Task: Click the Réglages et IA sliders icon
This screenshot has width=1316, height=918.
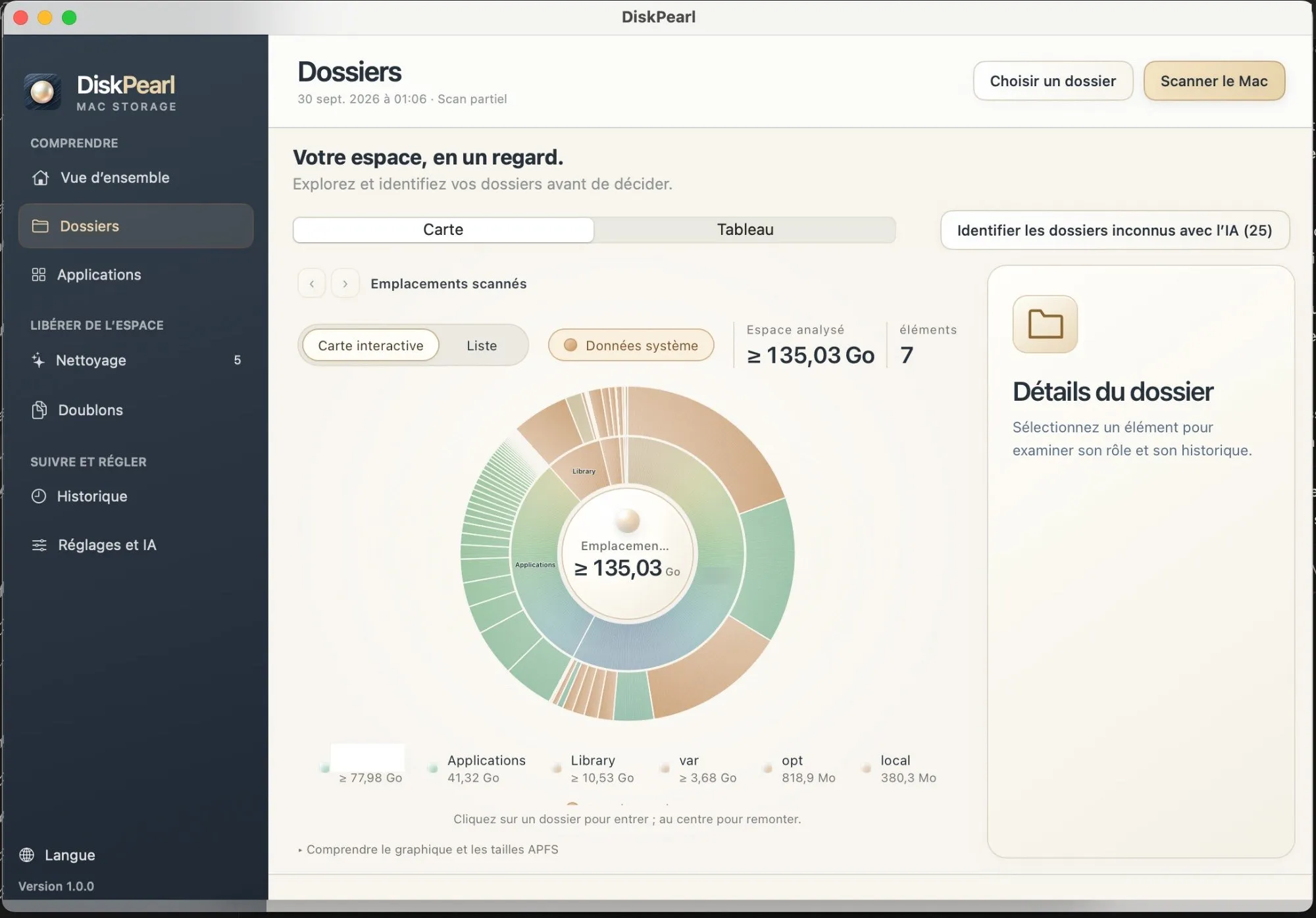Action: 39,545
